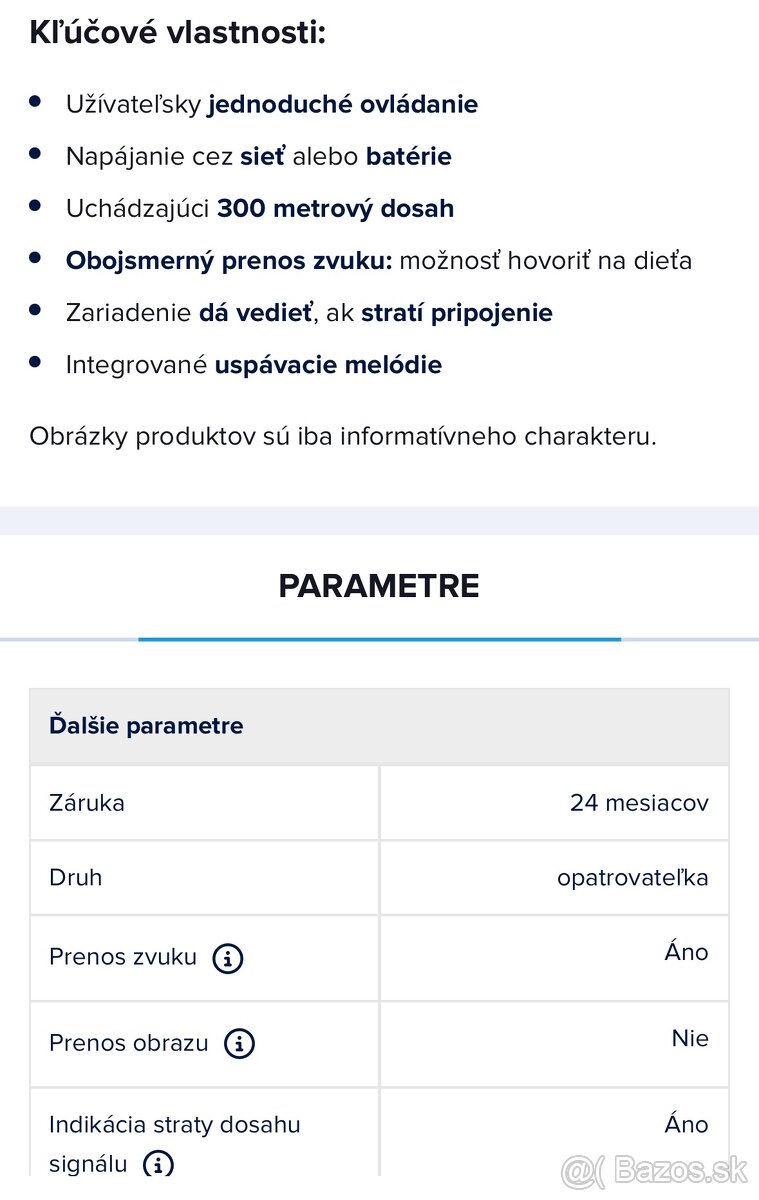This screenshot has width=759, height=1200.
Task: Toggle the Áno beside Indikácia straty dosahu
Action: 687,1124
